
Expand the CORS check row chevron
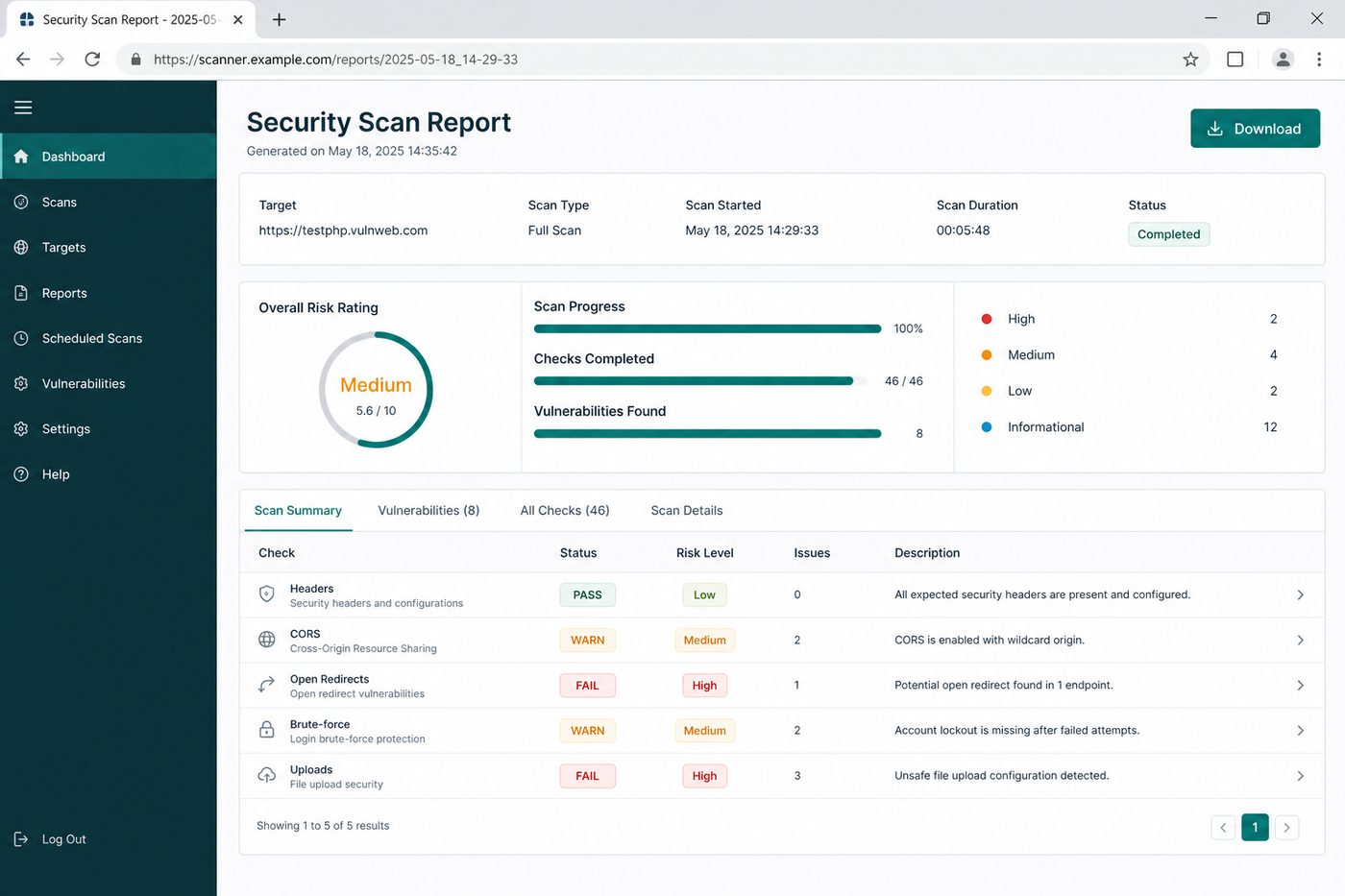pyautogui.click(x=1300, y=641)
